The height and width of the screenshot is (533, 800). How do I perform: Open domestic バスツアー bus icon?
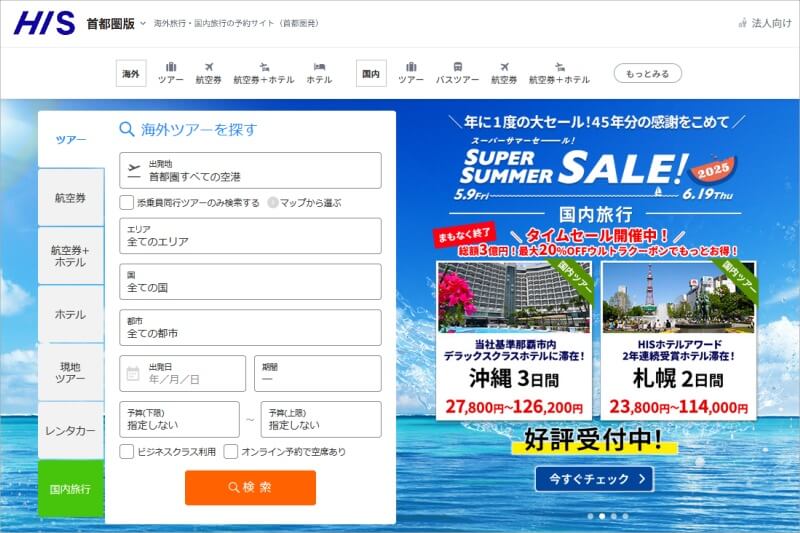tap(458, 67)
